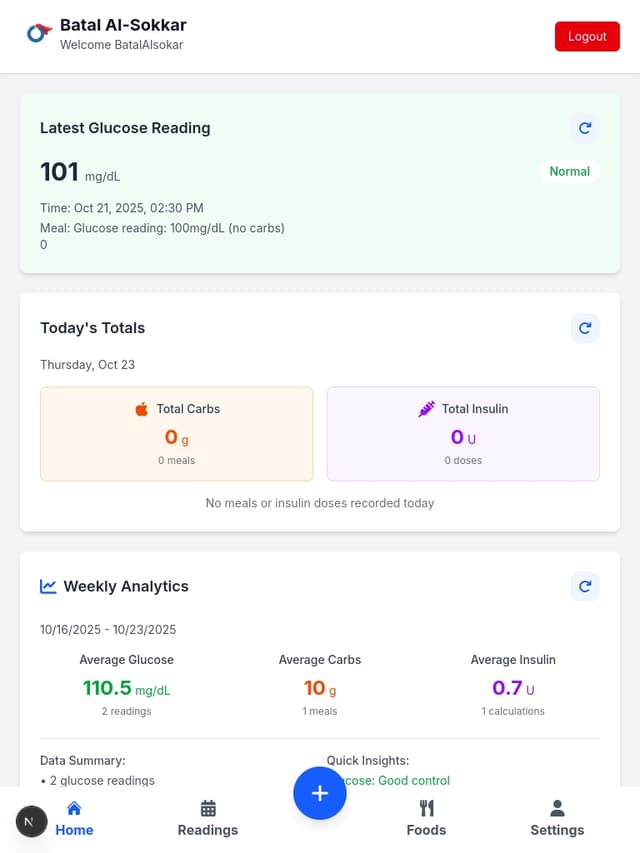Click the 1 meals label
640x853 pixels.
(319, 711)
